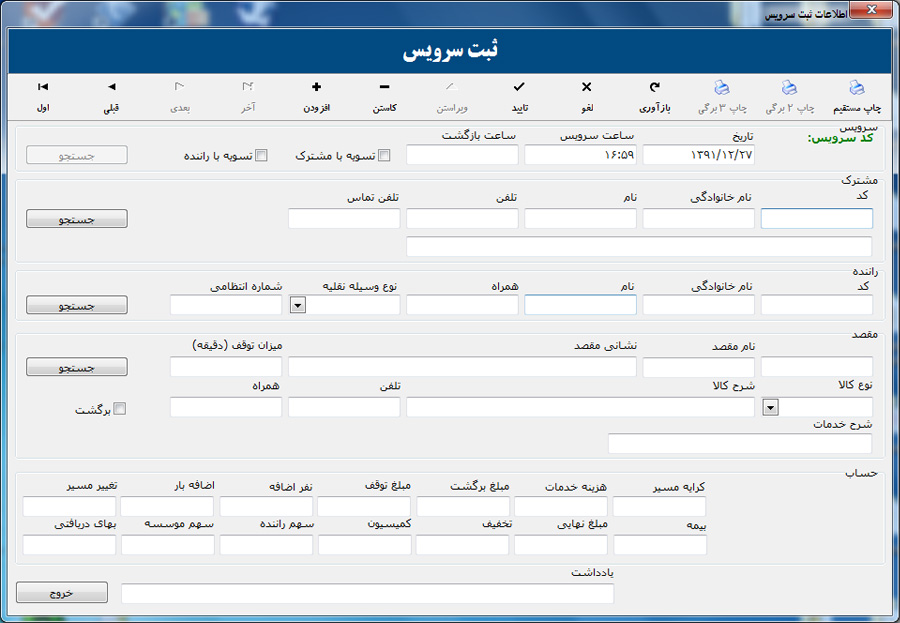Click subscriber family name (نام خانوادگی) field
This screenshot has width=900, height=623.
click(699, 219)
